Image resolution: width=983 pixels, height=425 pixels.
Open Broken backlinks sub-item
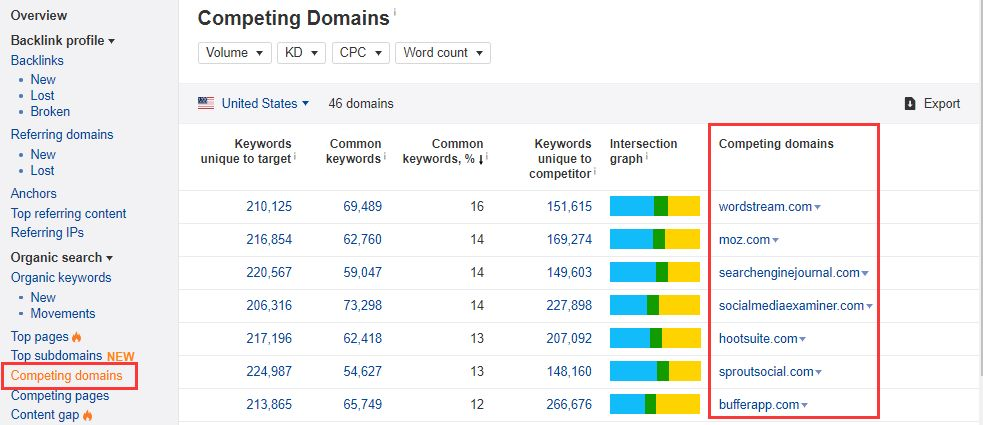tap(50, 112)
